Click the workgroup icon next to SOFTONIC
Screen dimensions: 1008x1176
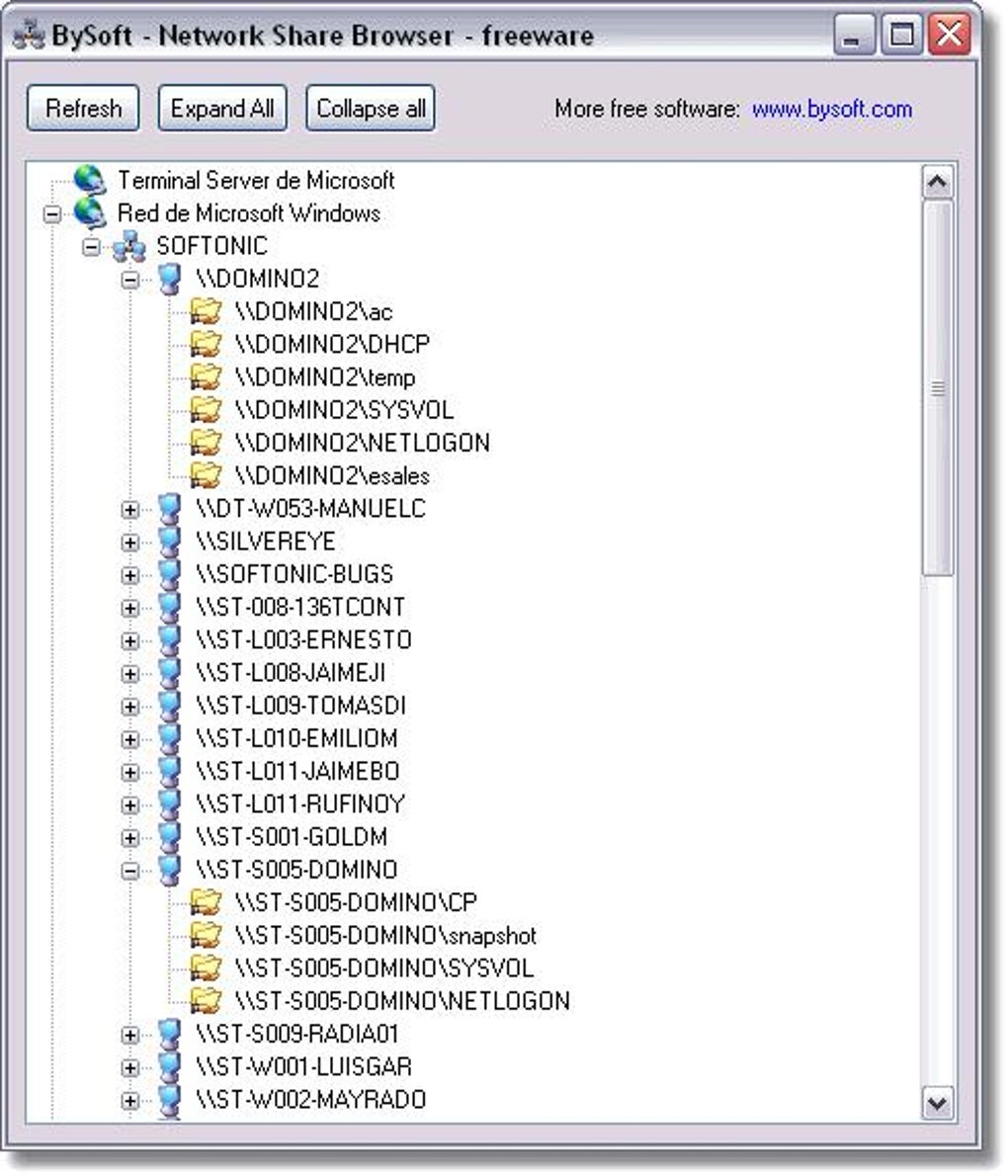(127, 246)
